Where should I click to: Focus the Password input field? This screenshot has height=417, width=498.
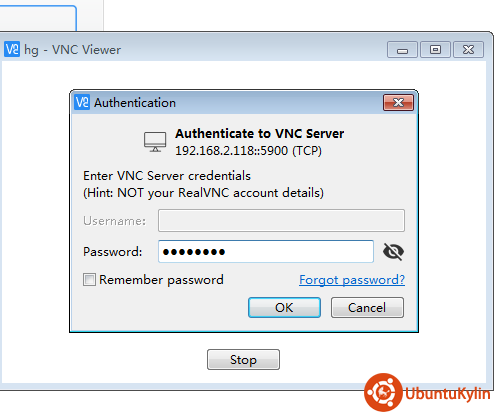pyautogui.click(x=266, y=251)
